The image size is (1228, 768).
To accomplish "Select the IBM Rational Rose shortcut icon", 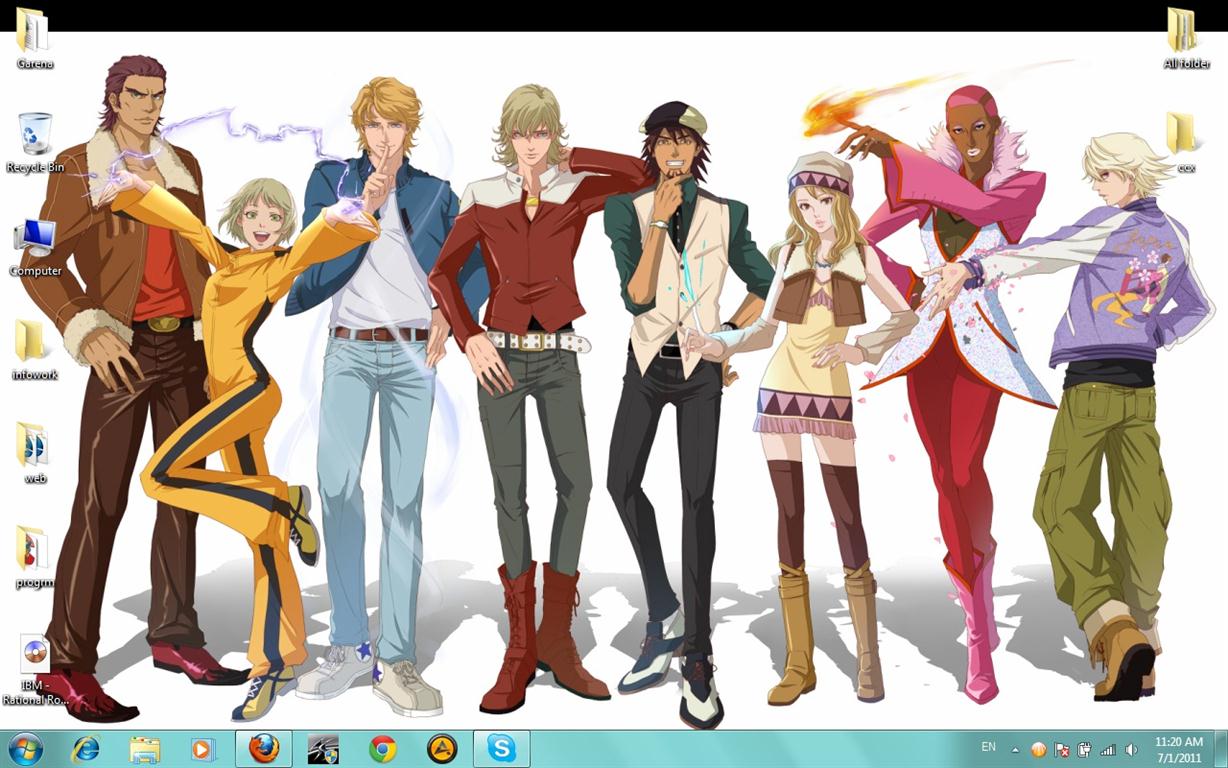I will (35, 668).
